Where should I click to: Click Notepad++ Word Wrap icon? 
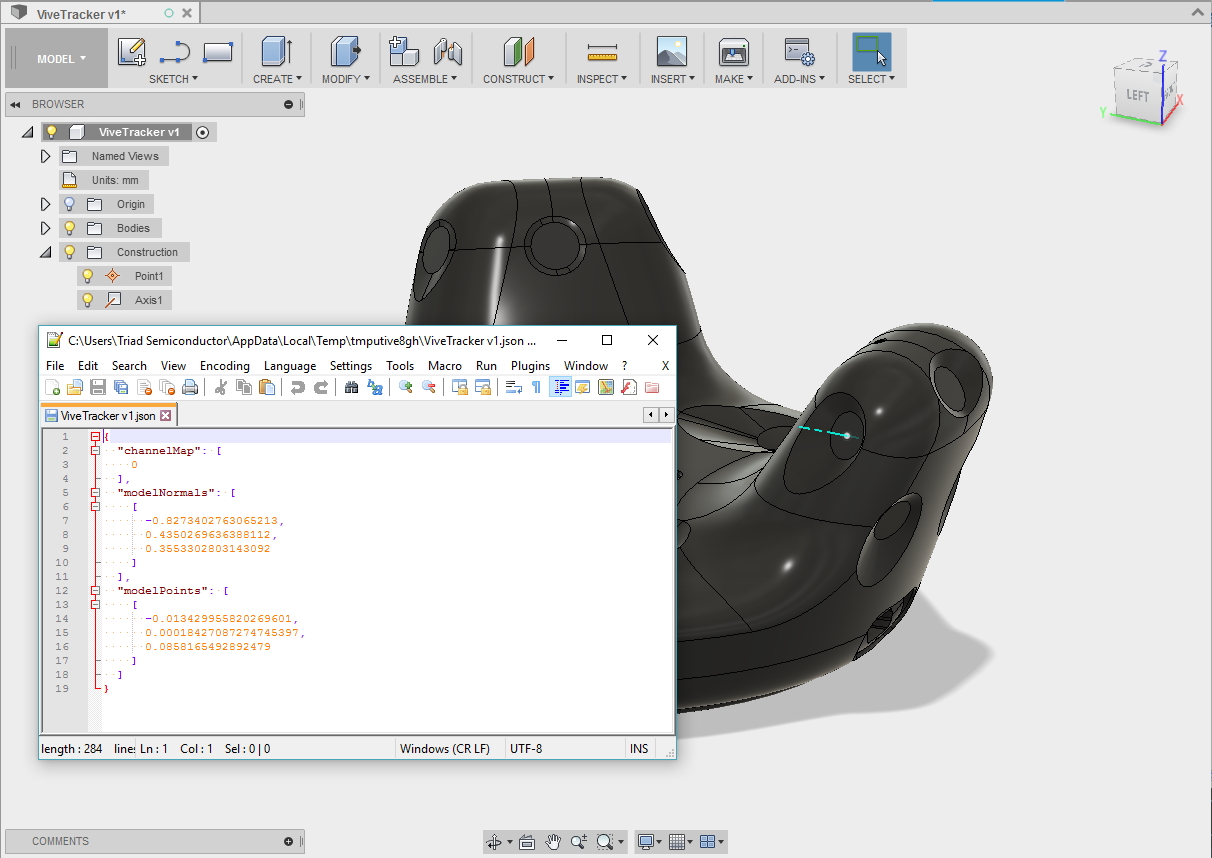click(x=514, y=388)
